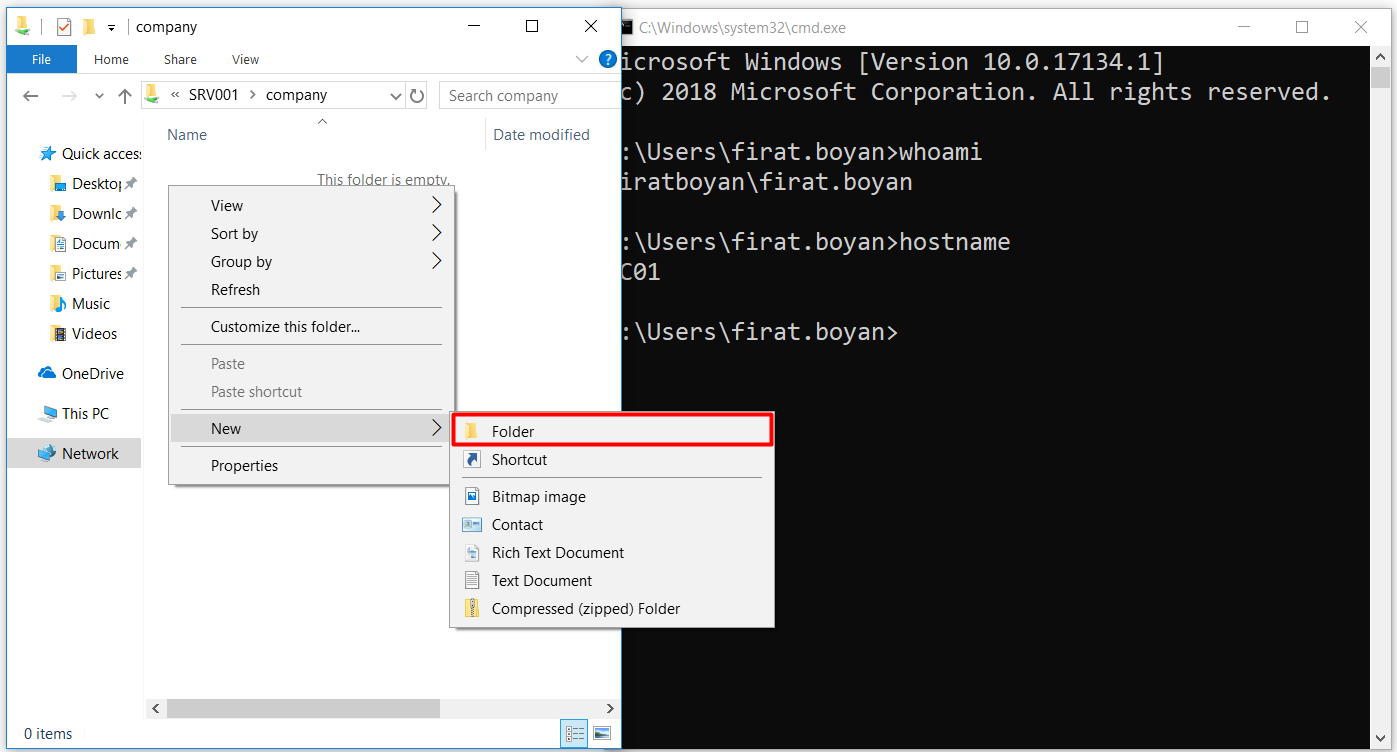Viewport: 1397px width, 752px height.
Task: Open the File tab
Action: (x=42, y=59)
